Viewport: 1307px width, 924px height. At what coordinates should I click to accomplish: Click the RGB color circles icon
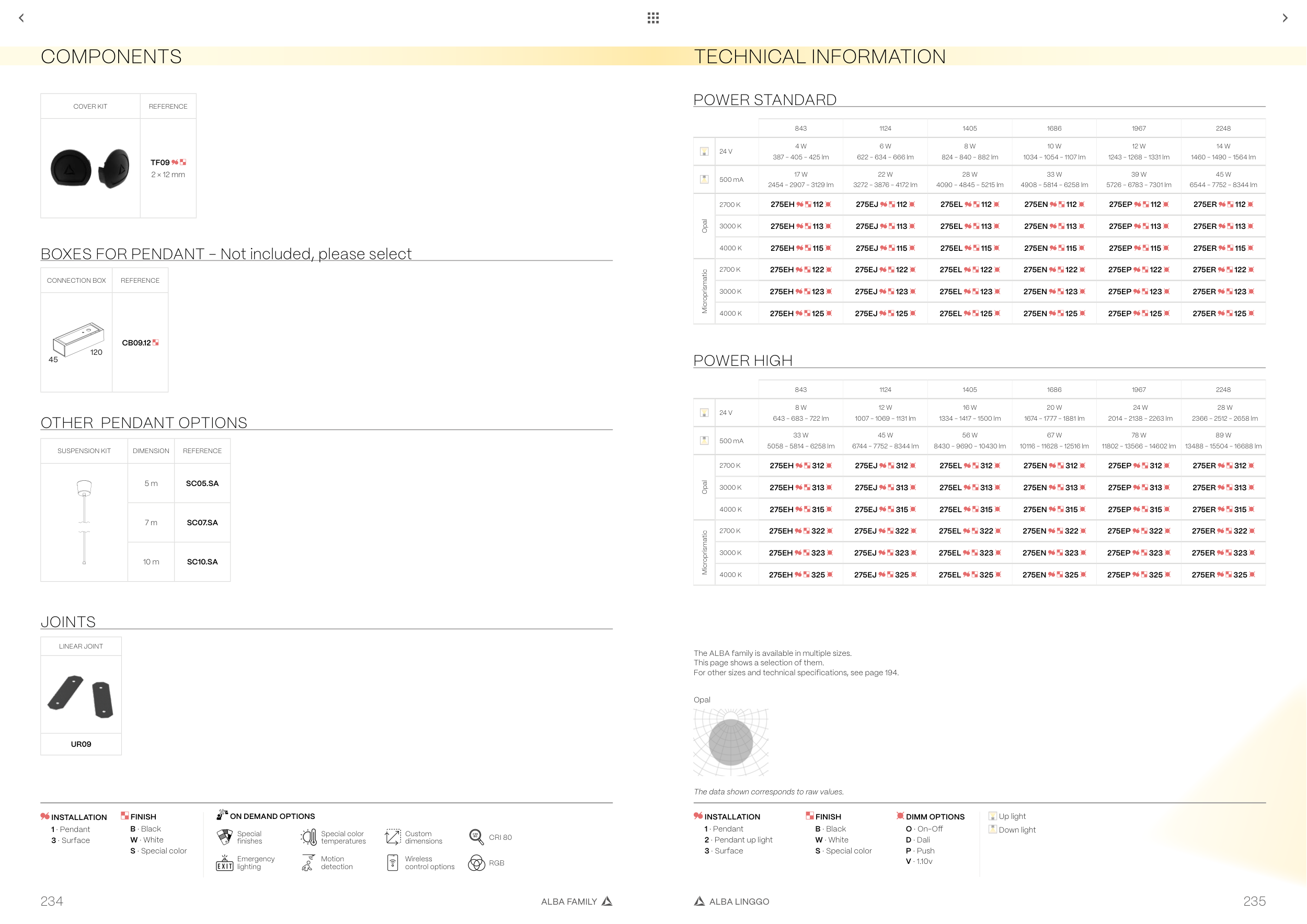click(x=476, y=863)
